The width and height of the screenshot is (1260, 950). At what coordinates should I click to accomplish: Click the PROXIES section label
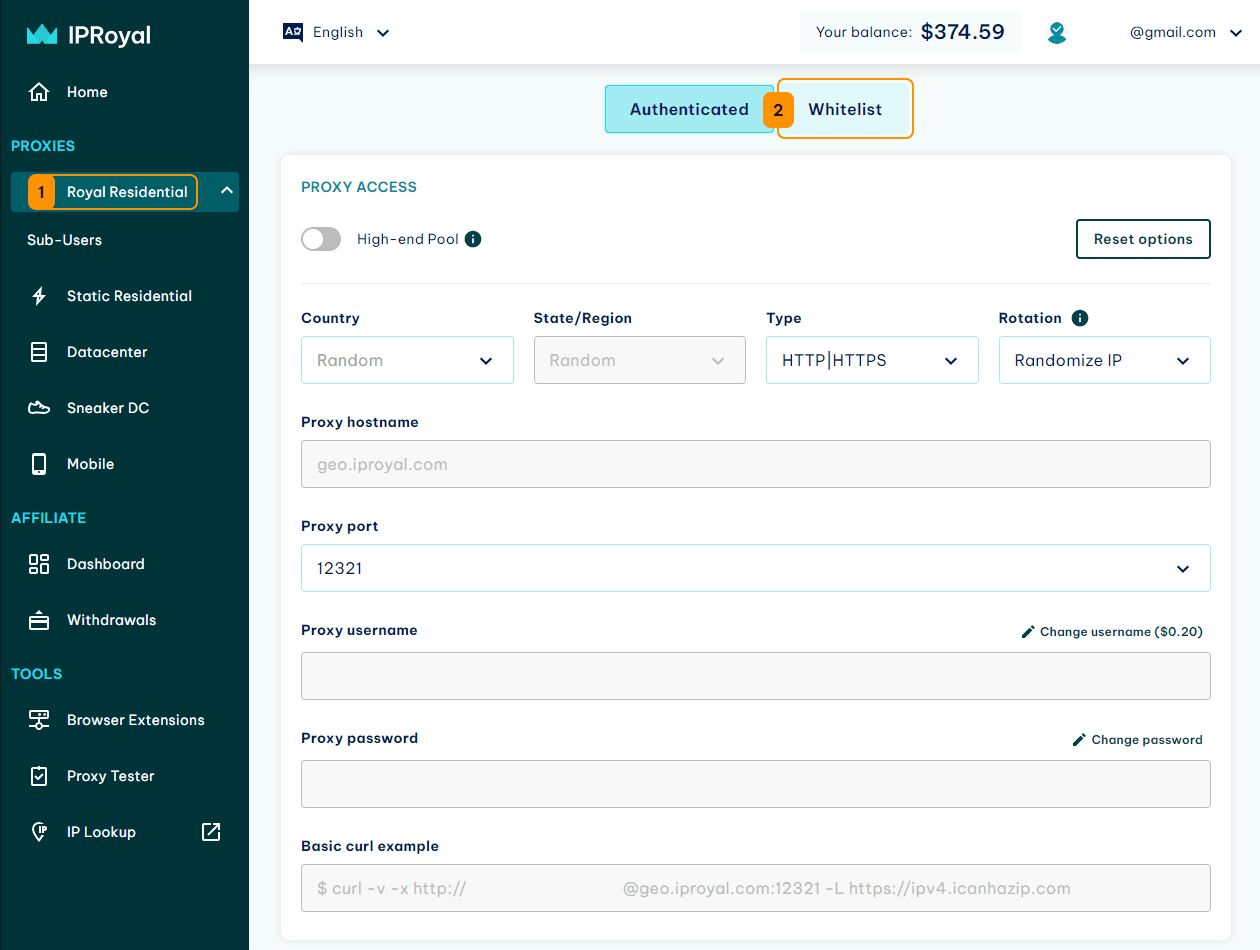click(43, 146)
